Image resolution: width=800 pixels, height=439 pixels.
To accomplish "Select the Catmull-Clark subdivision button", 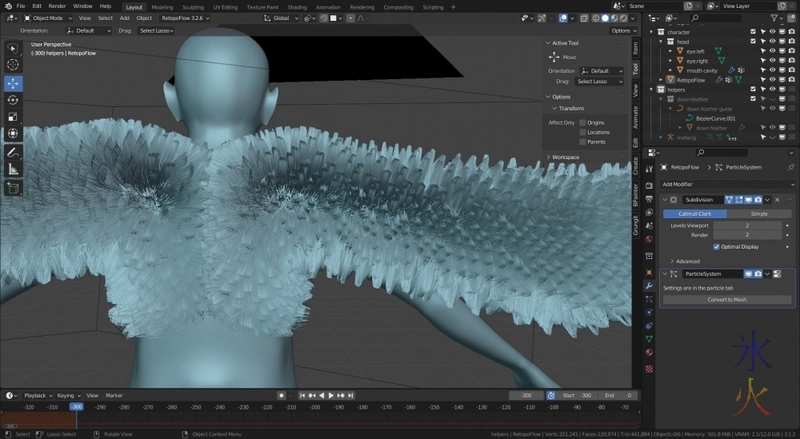I will click(x=695, y=214).
